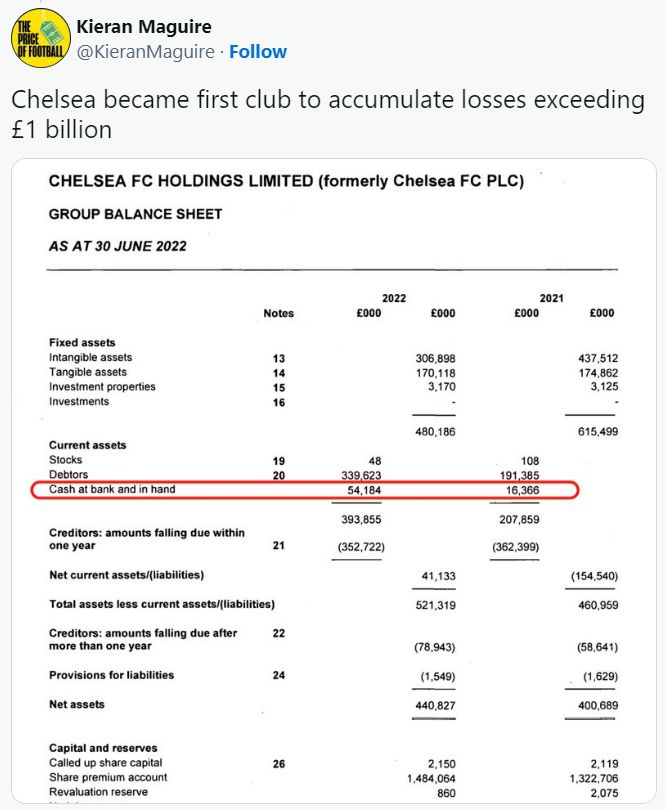The width and height of the screenshot is (666, 809).
Task: Click the Price of Football profile avatar
Action: (39, 39)
